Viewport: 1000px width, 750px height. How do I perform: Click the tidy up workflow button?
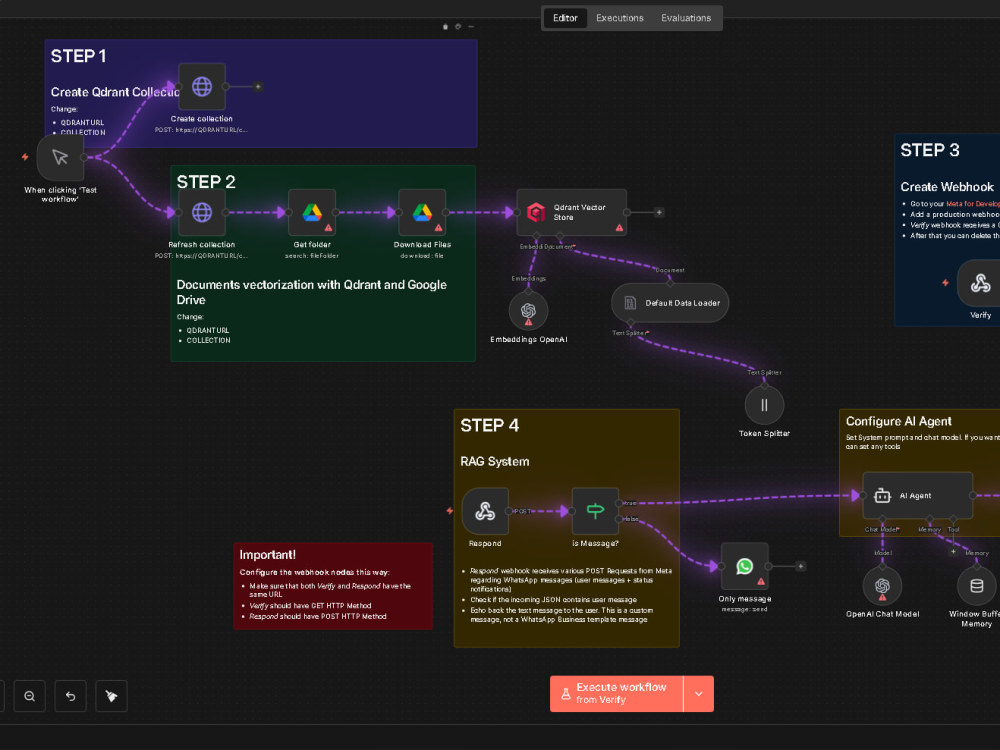tap(111, 696)
